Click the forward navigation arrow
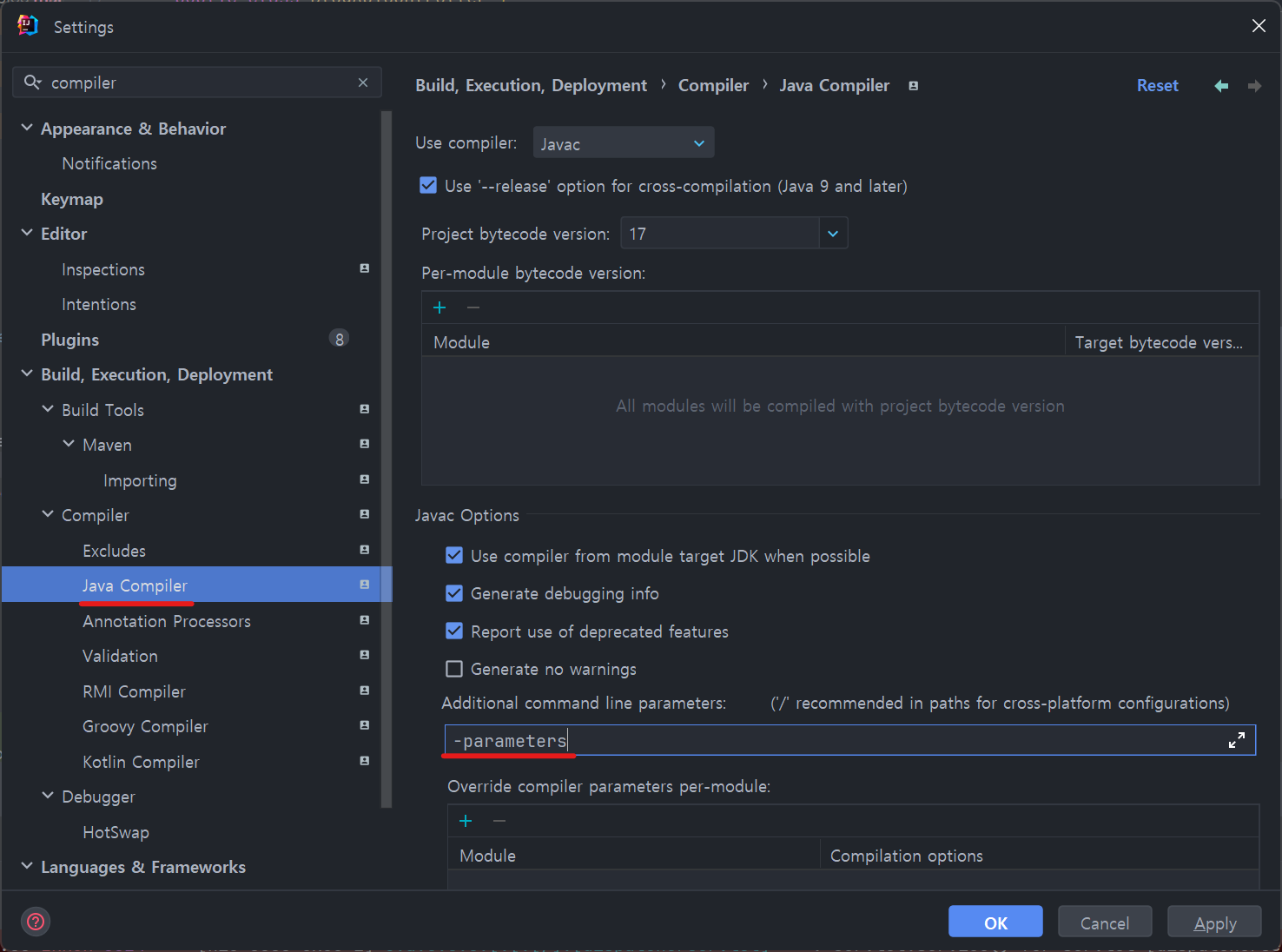The image size is (1282, 952). tap(1254, 85)
